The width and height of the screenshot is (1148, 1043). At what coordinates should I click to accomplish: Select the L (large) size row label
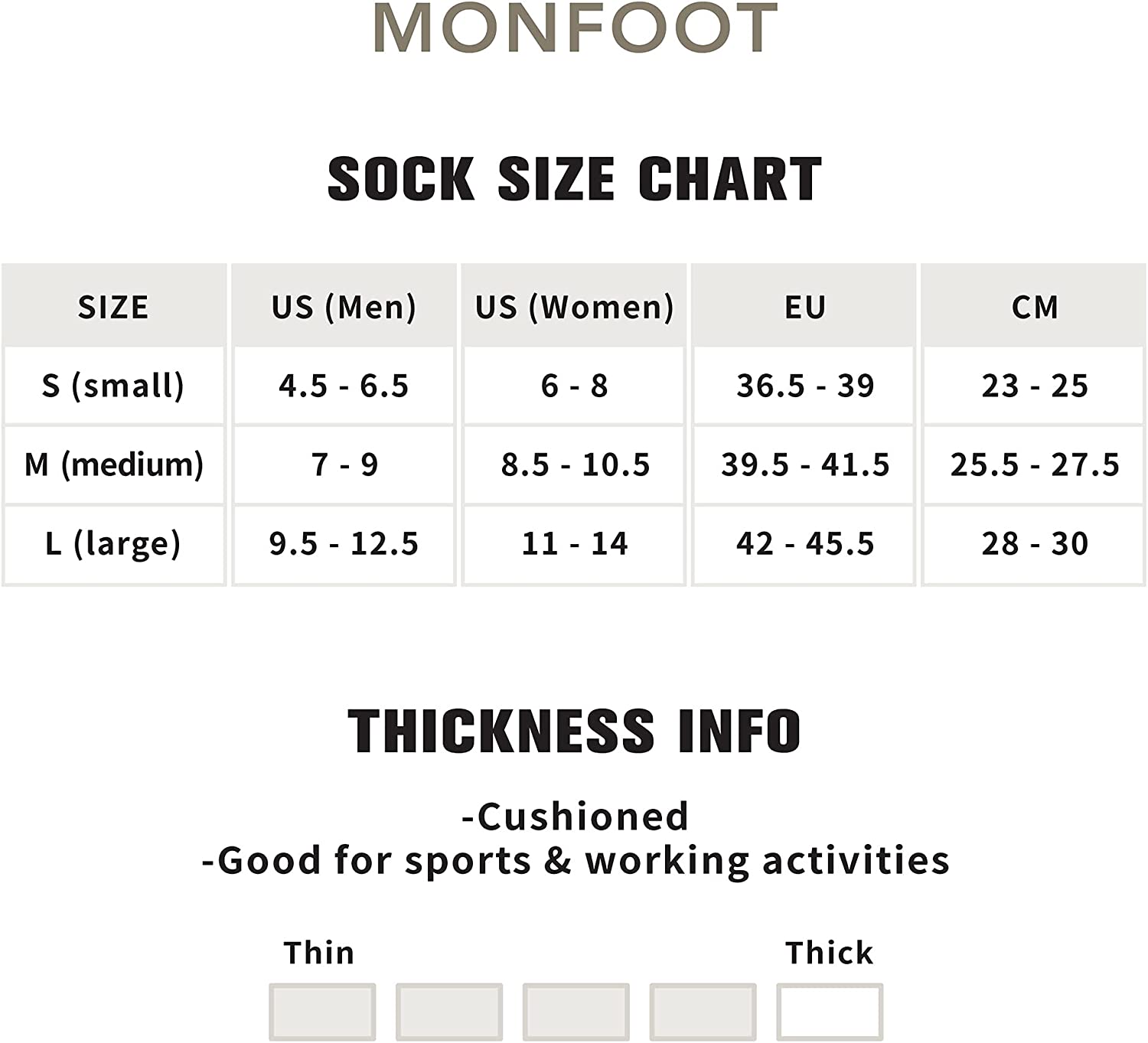(113, 543)
